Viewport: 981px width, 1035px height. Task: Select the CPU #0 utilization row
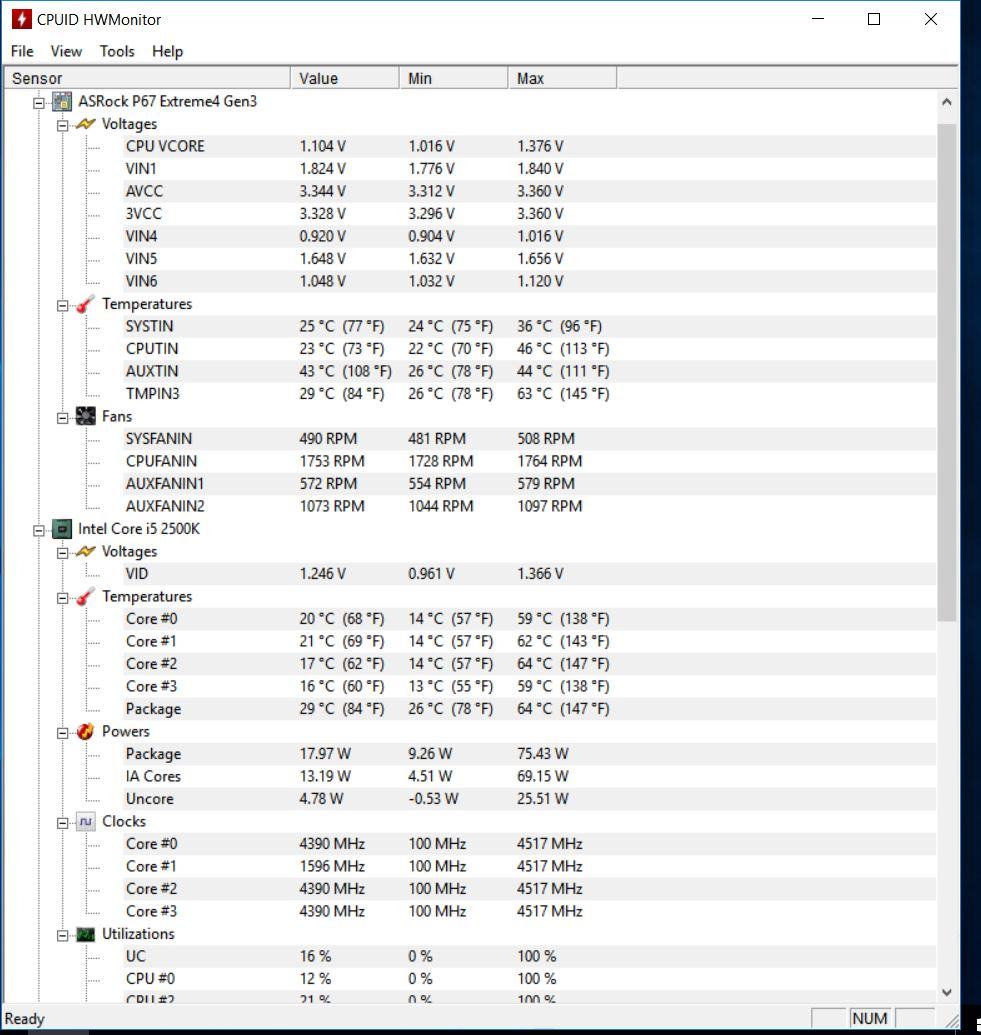click(x=529, y=979)
